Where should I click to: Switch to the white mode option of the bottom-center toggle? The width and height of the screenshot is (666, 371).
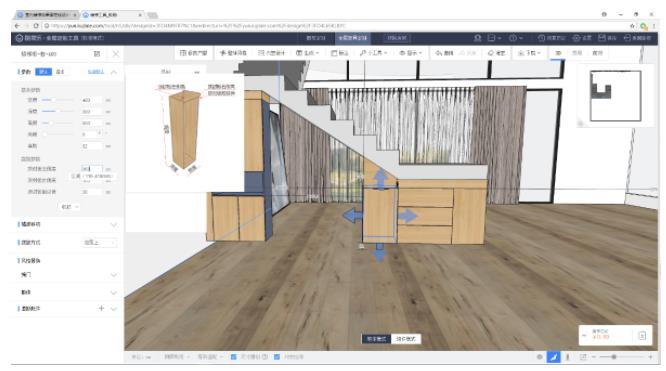[x=406, y=339]
